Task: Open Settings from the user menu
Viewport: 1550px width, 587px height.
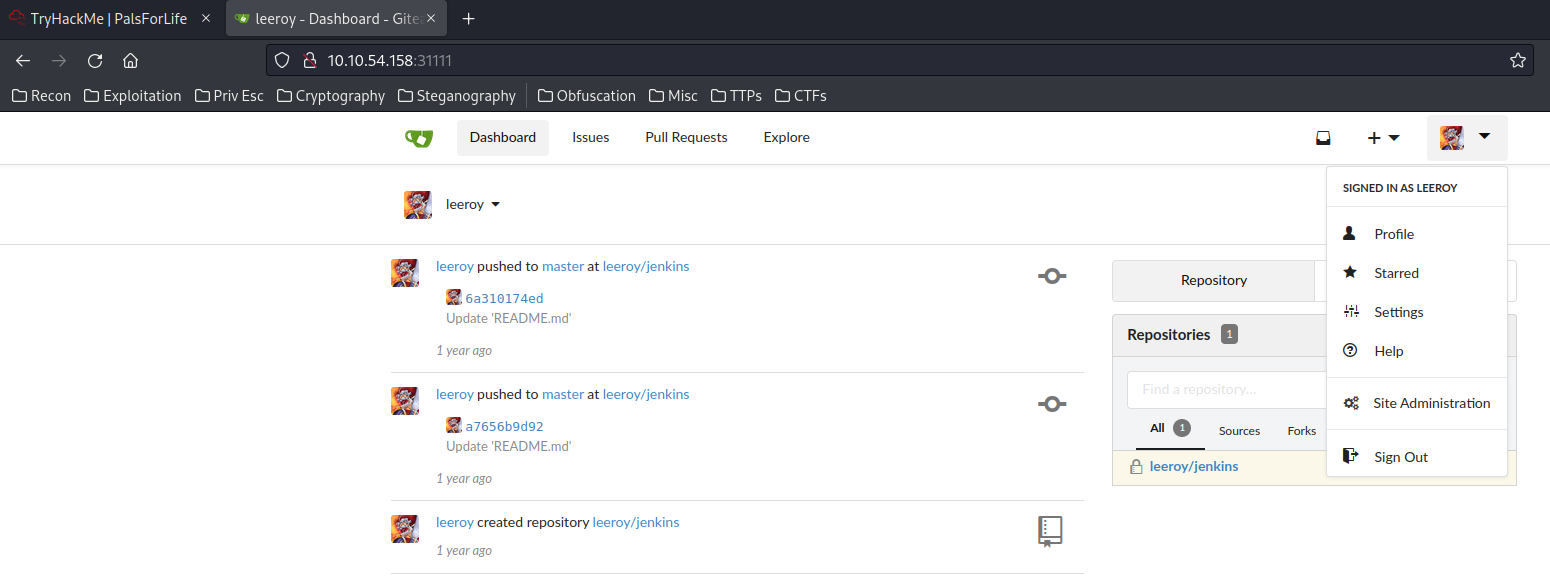Action: 1416,312
